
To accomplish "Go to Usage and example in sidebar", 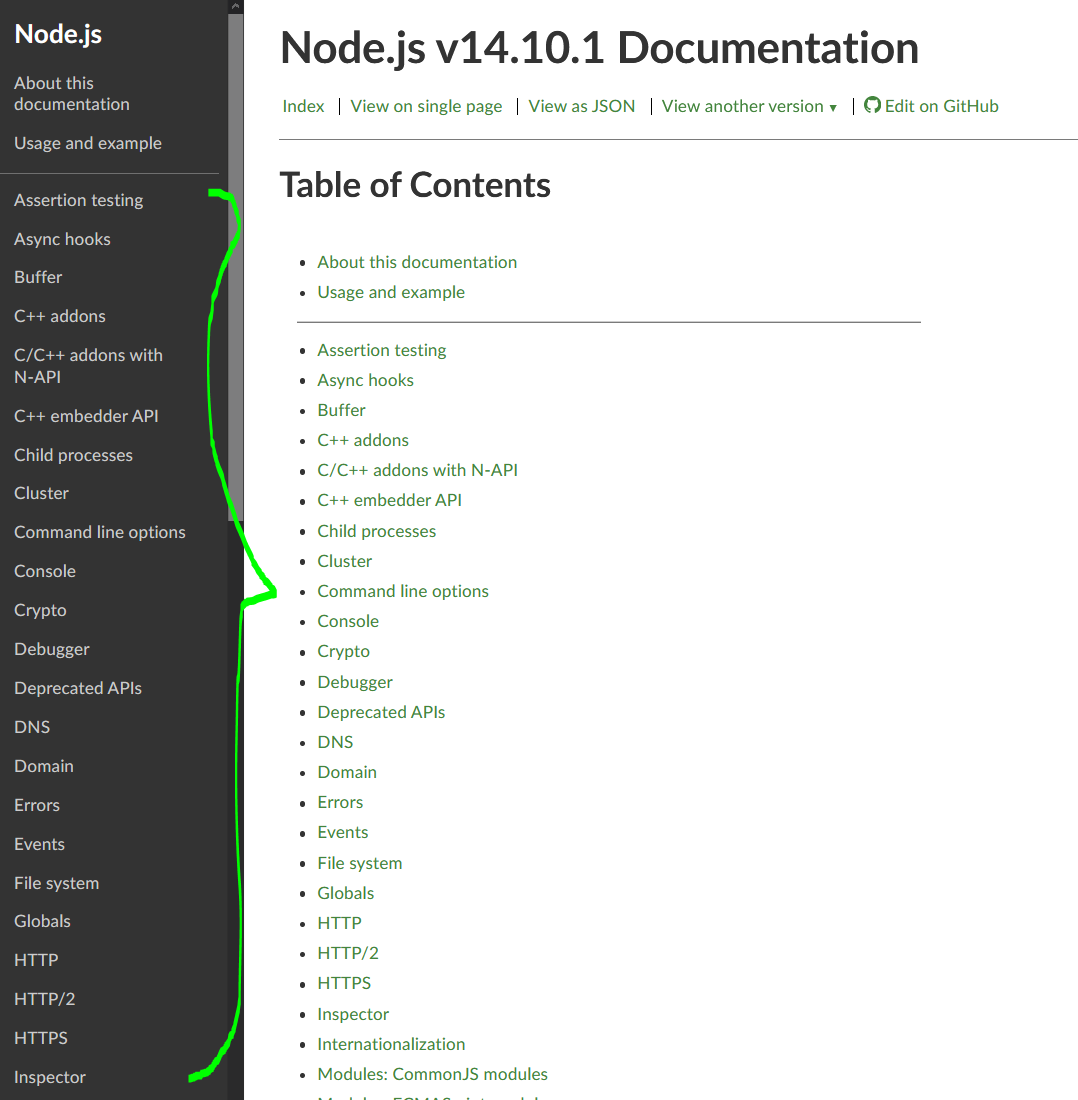I will click(x=87, y=143).
